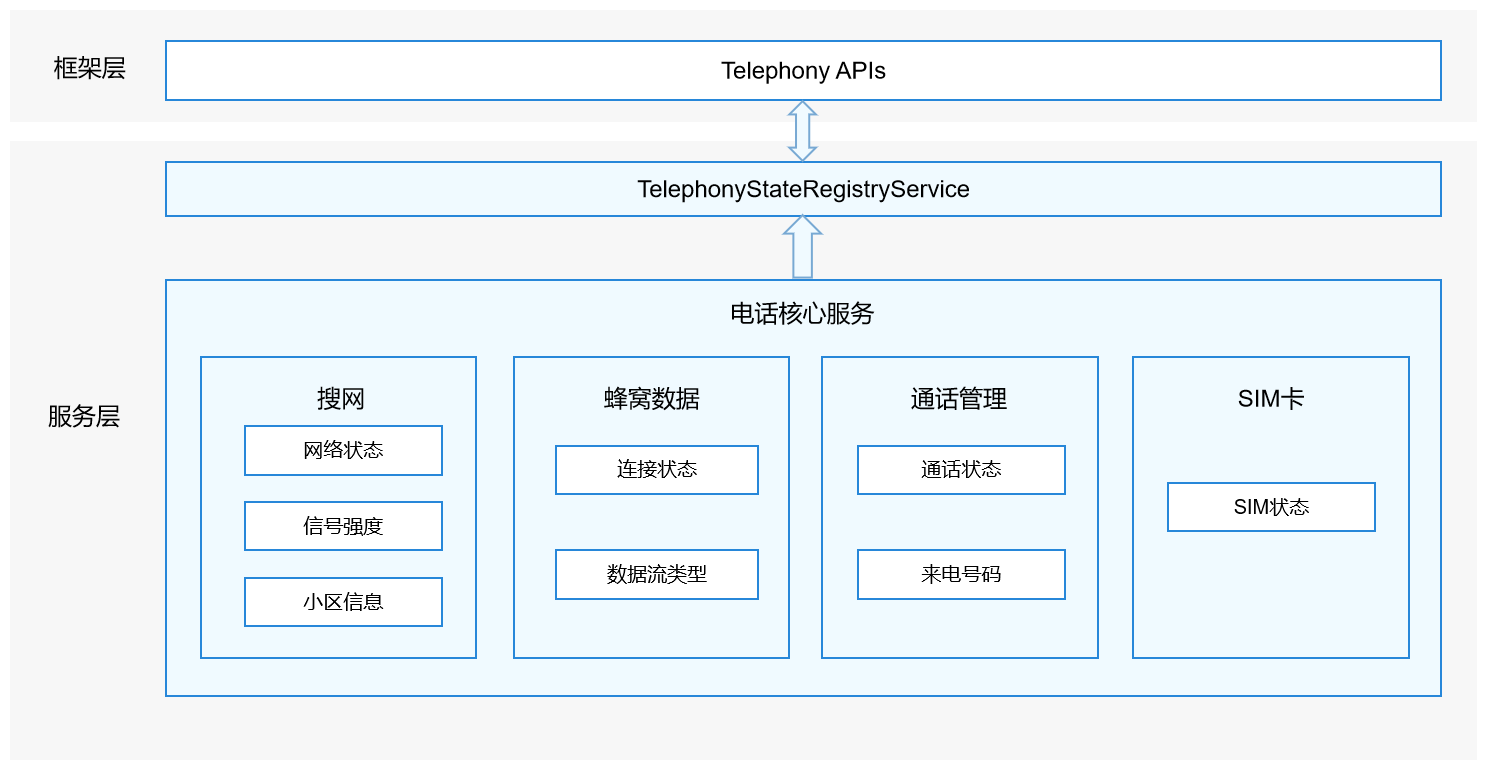Choose the 数据流类型 box

[x=657, y=574]
